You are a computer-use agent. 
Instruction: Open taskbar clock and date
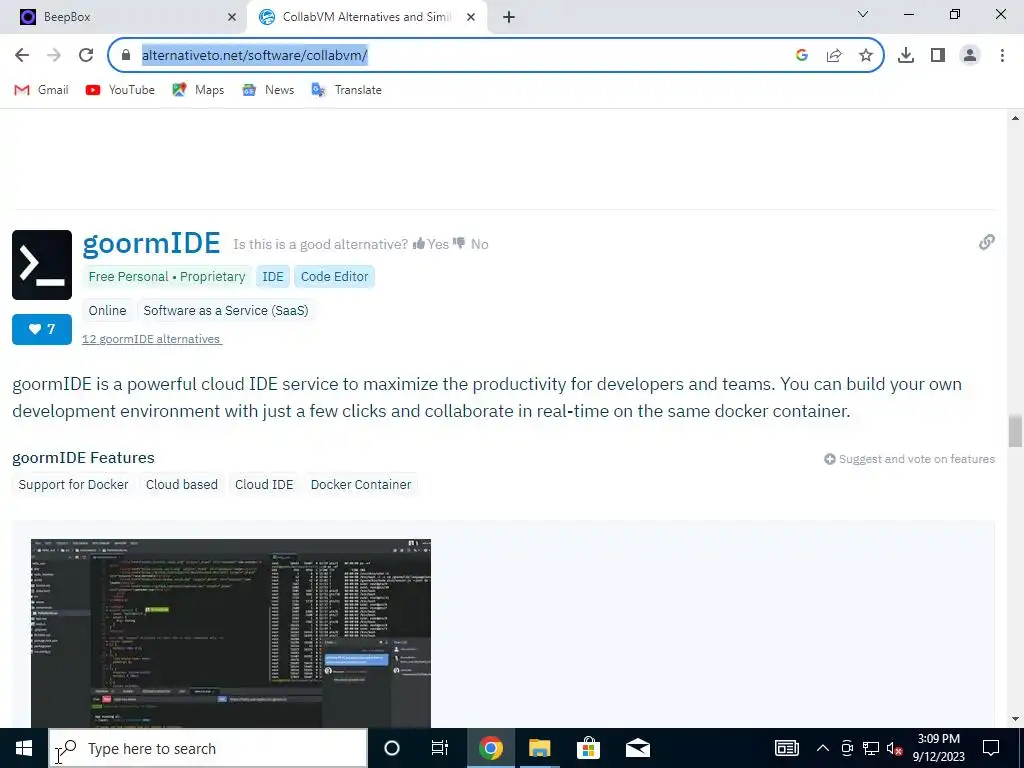click(x=938, y=748)
